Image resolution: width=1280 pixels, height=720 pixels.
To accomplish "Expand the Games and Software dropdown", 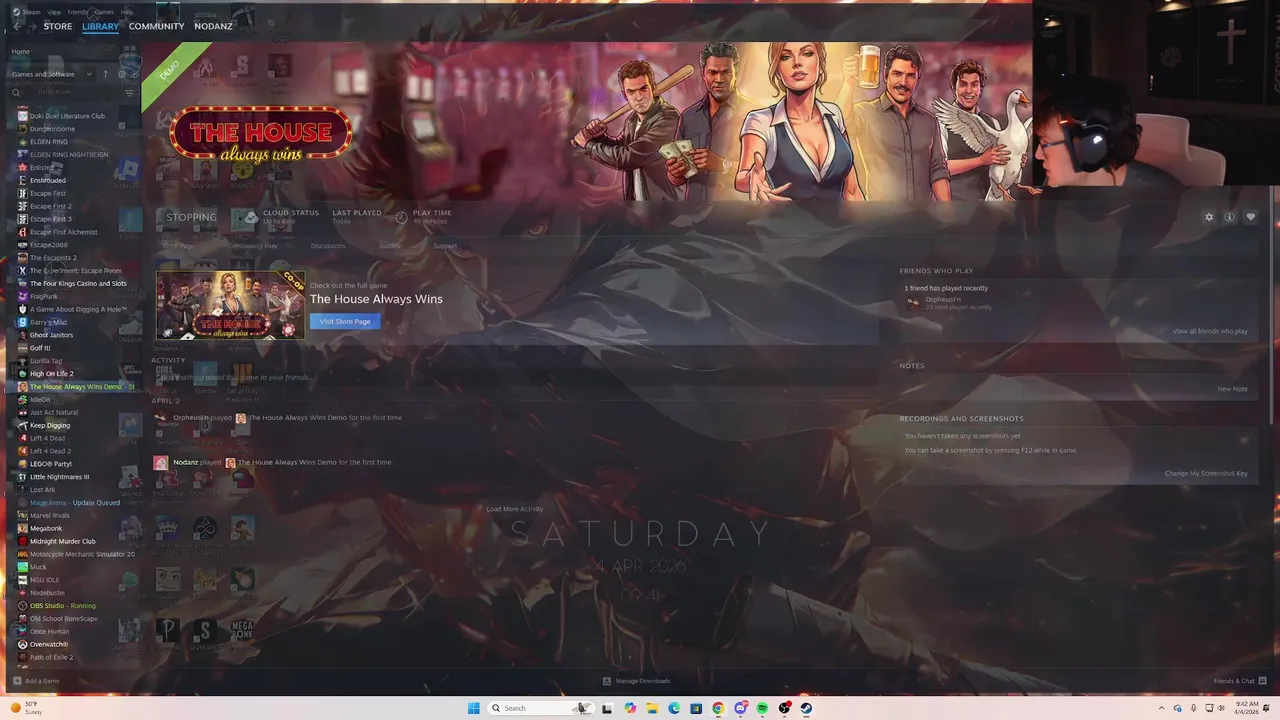I will pos(51,74).
